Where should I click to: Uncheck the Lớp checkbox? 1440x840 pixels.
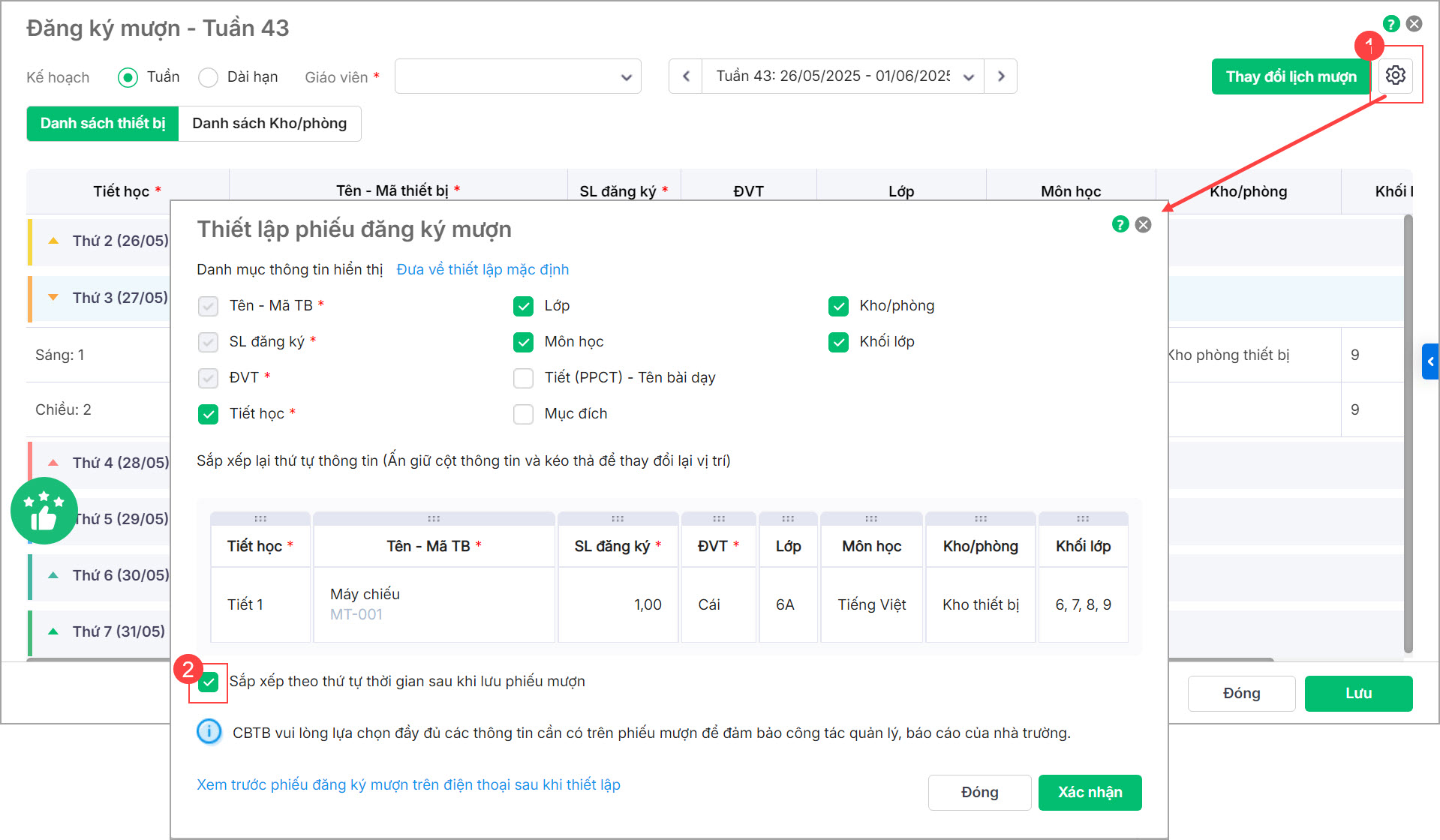tap(523, 306)
